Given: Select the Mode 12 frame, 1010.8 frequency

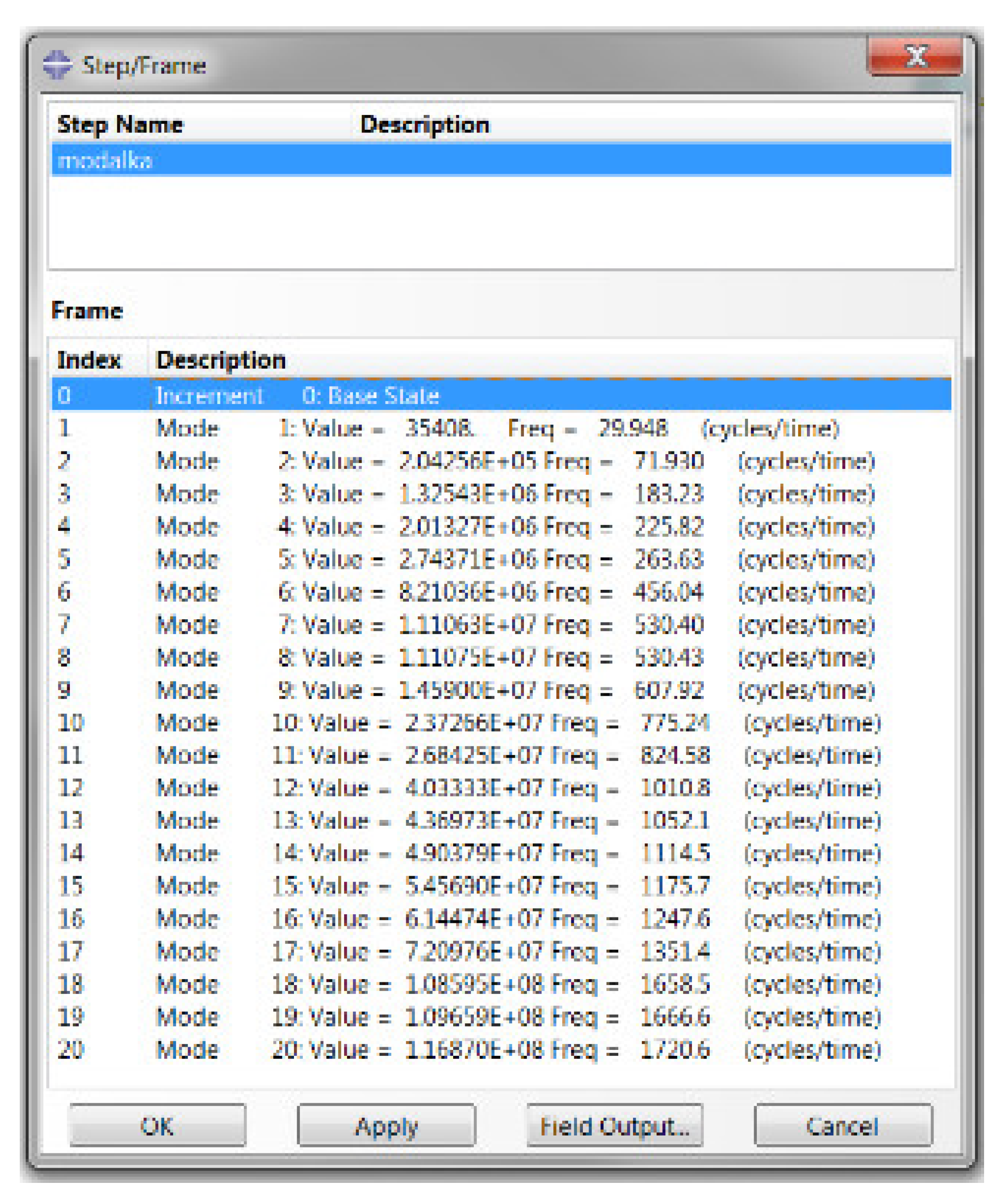Looking at the screenshot, I should [501, 788].
